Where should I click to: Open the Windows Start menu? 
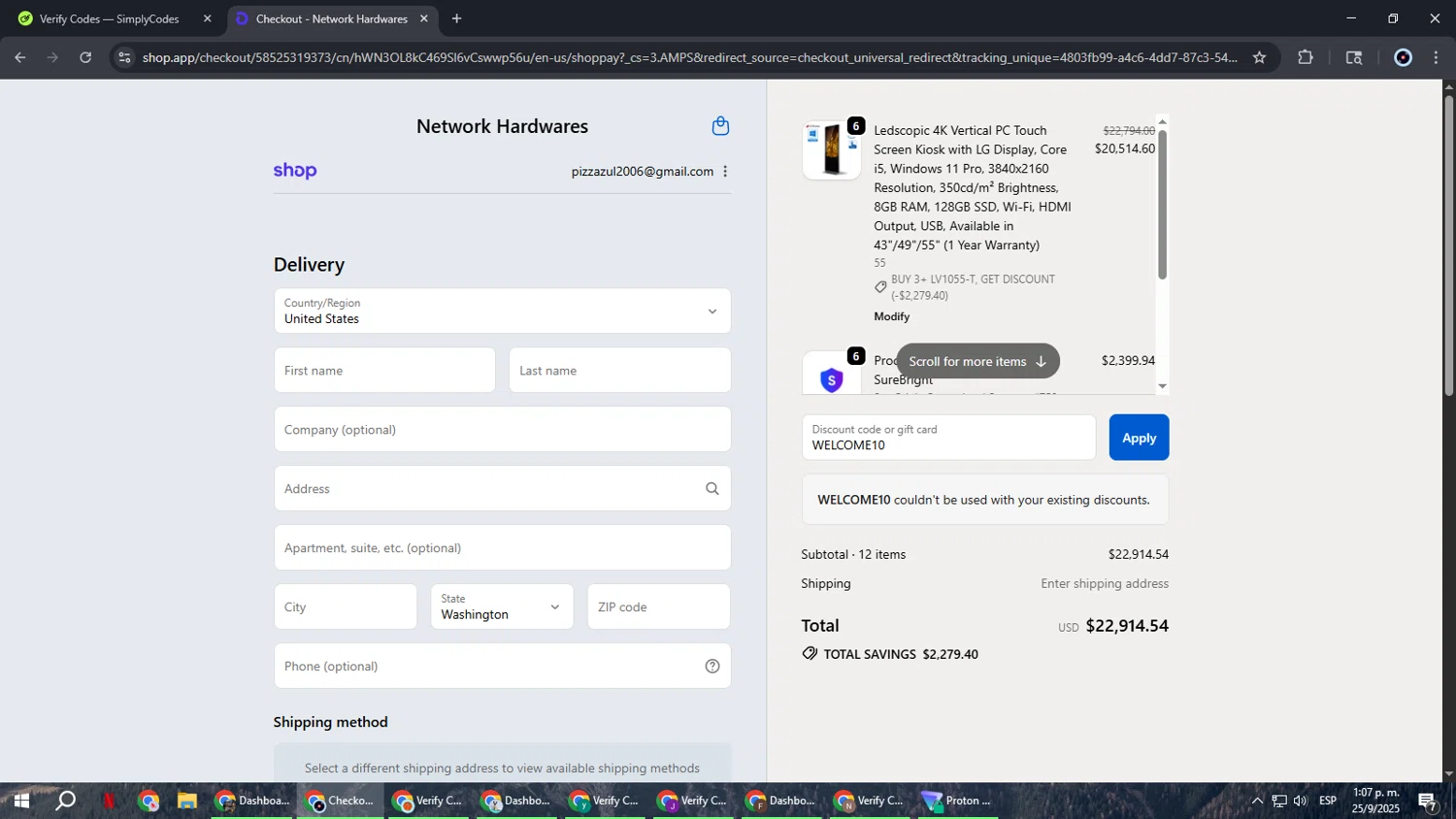pyautogui.click(x=21, y=801)
